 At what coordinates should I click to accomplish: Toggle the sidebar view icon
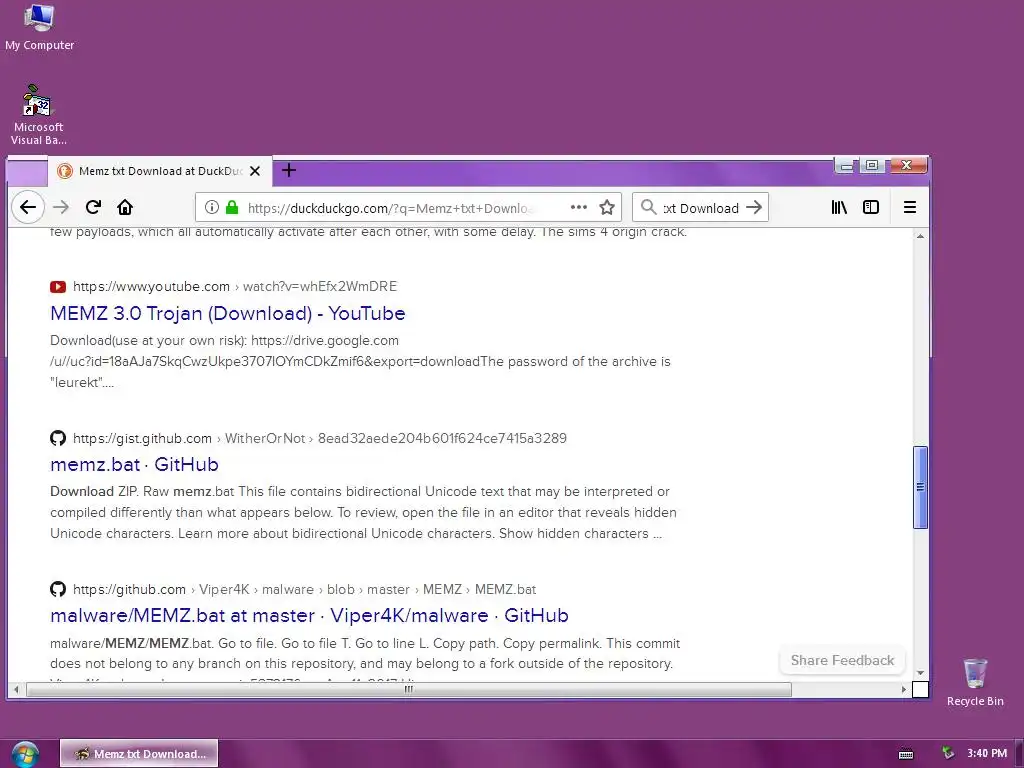(x=871, y=208)
